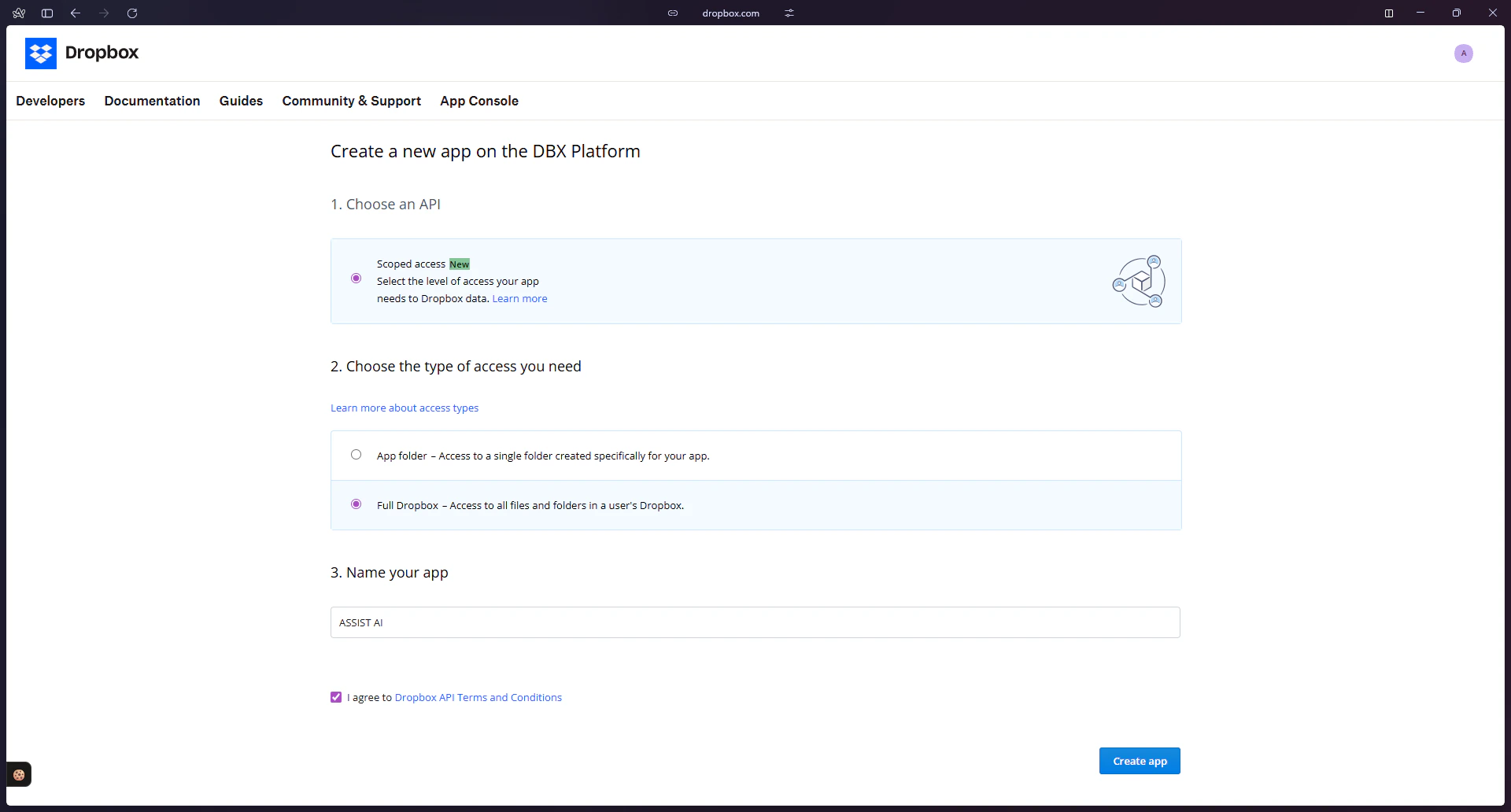The width and height of the screenshot is (1511, 812).
Task: Select the Full Dropbox access radio
Action: [357, 504]
